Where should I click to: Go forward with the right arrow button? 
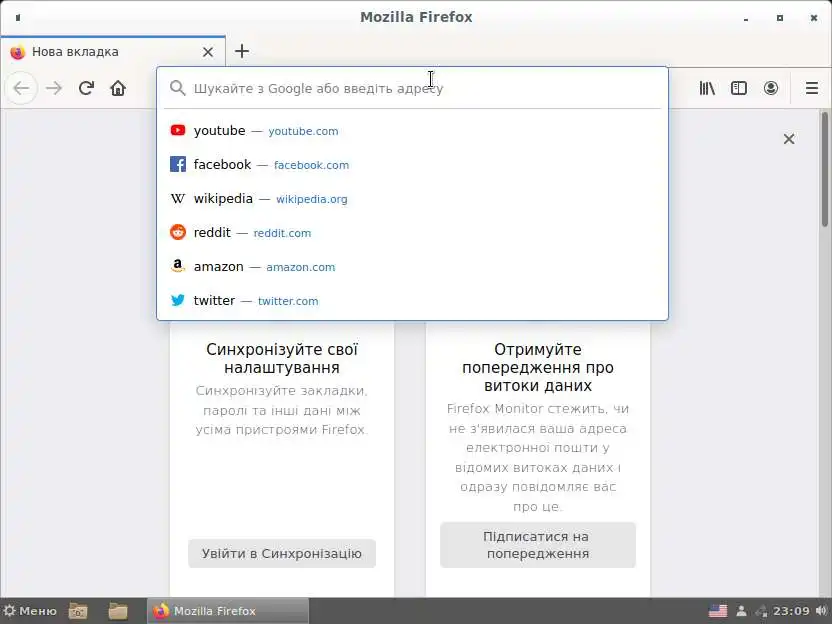tap(54, 88)
